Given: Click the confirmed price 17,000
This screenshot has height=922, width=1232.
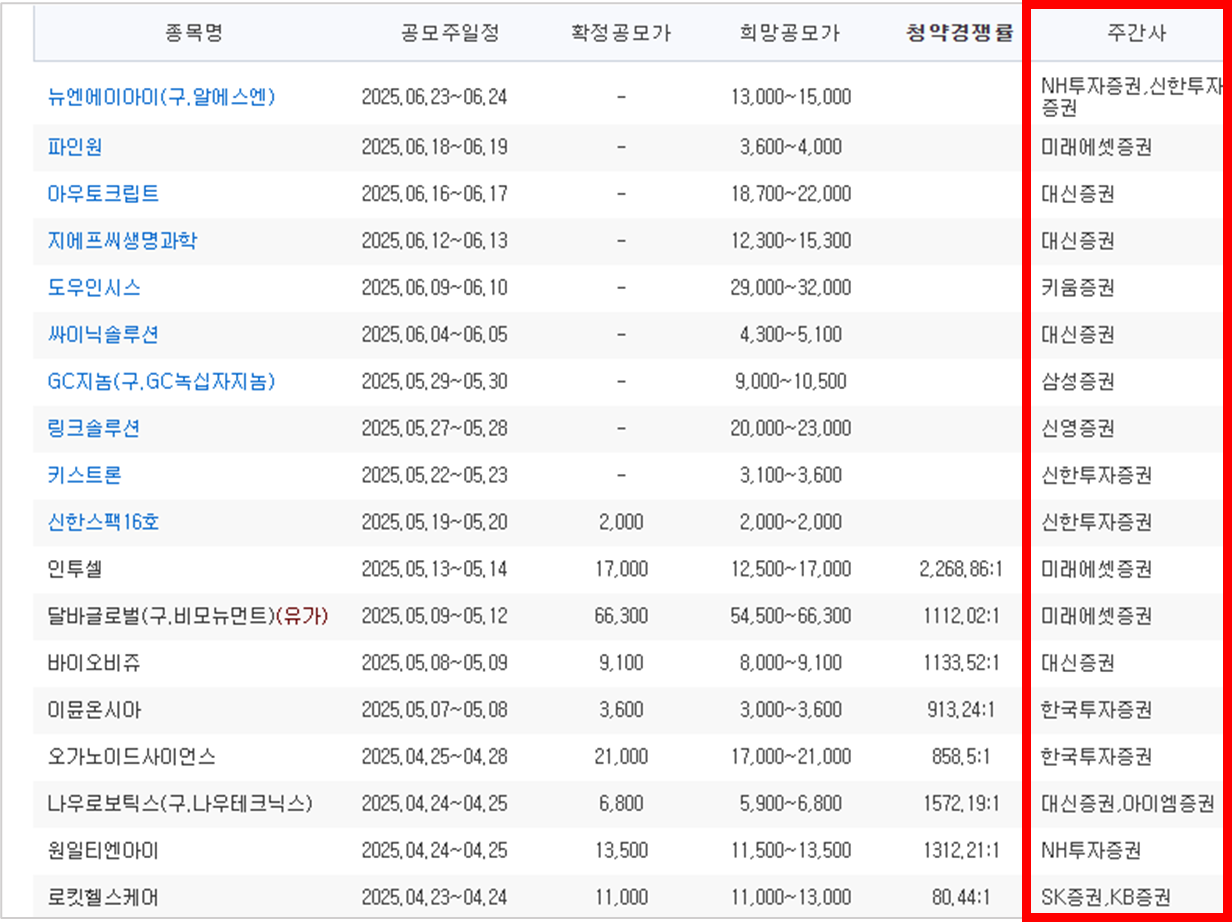Looking at the screenshot, I should [x=621, y=569].
